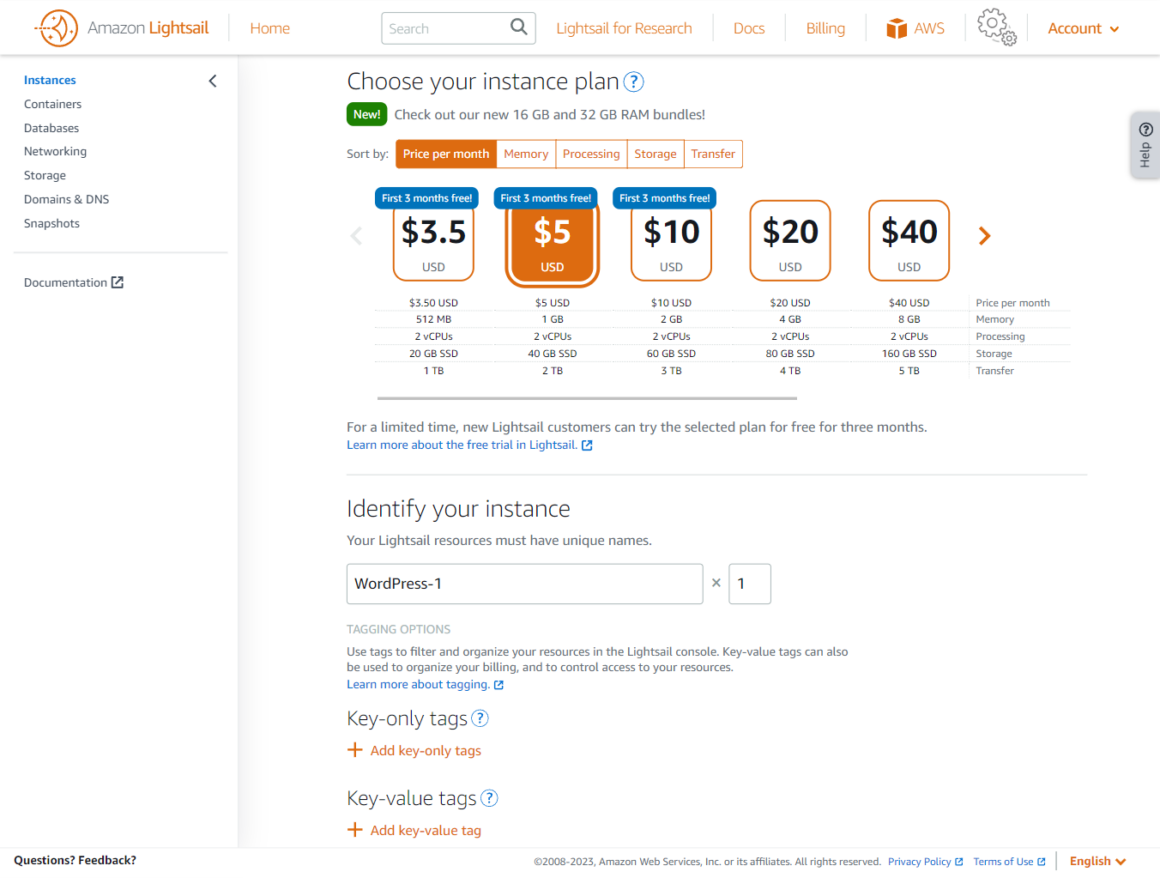Screen dimensions: 1160x878
Task: Collapse the left navigation sidebar
Action: tap(212, 80)
